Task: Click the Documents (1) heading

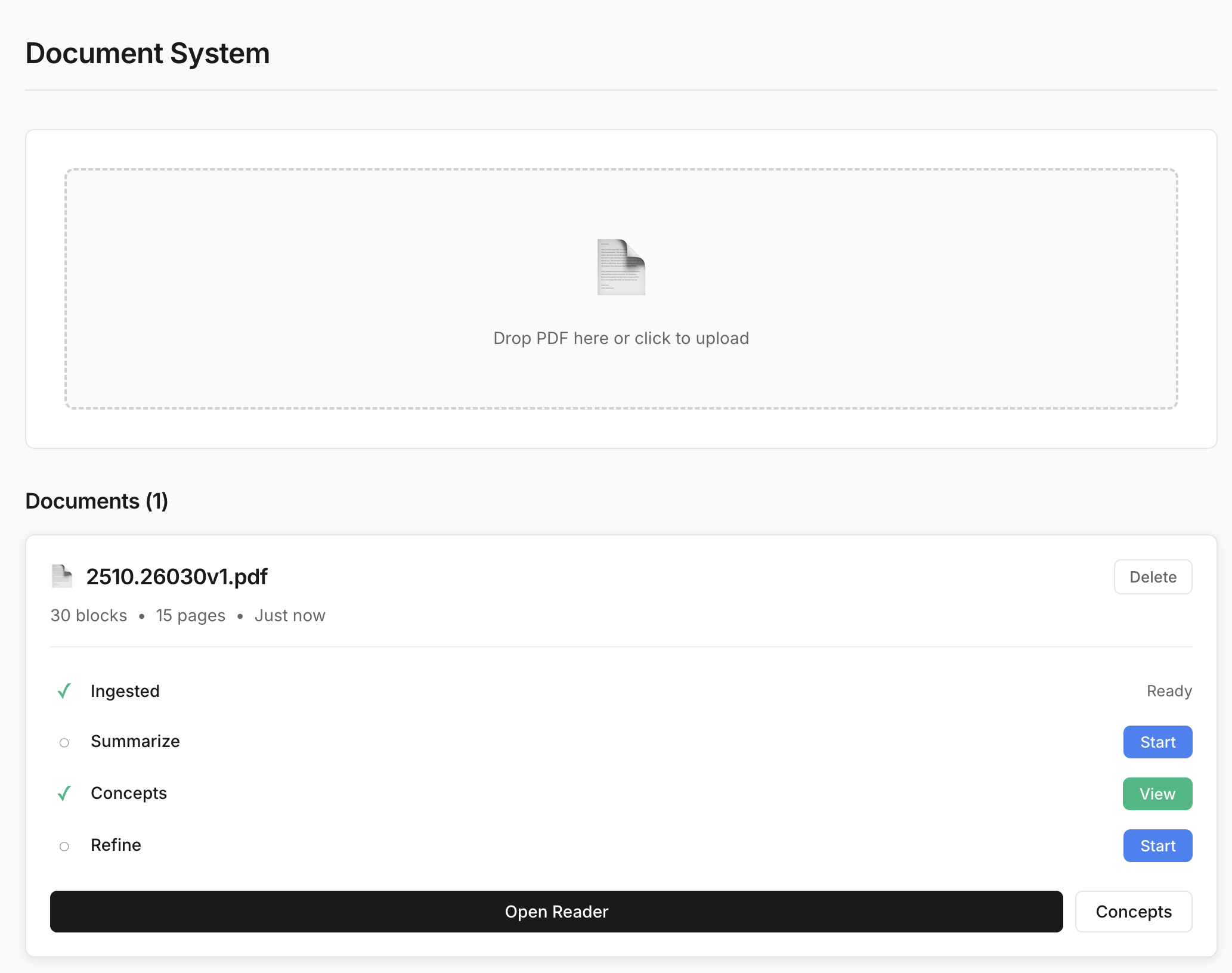Action: 97,501
